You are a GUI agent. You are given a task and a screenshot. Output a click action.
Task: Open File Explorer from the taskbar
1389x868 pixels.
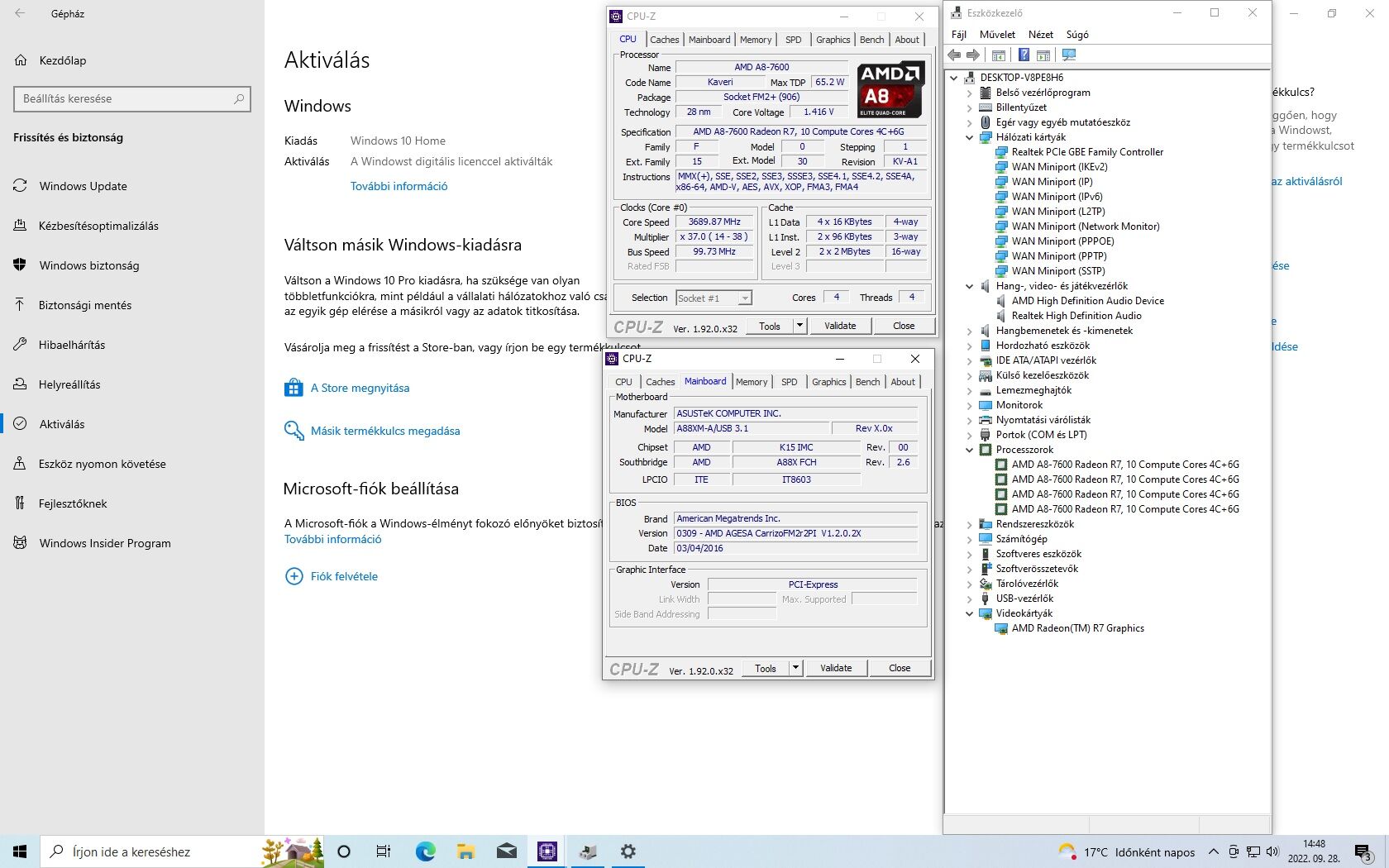click(465, 851)
